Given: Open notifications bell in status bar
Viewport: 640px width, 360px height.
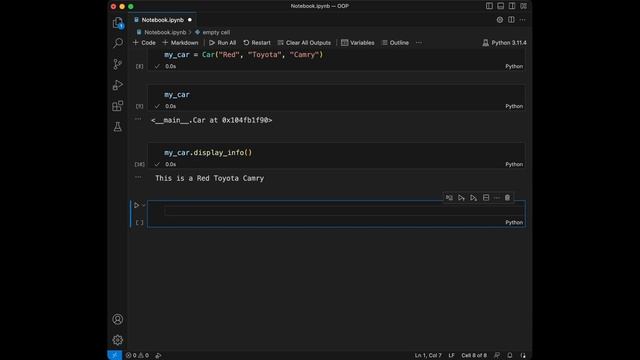Looking at the screenshot, I should [x=510, y=355].
